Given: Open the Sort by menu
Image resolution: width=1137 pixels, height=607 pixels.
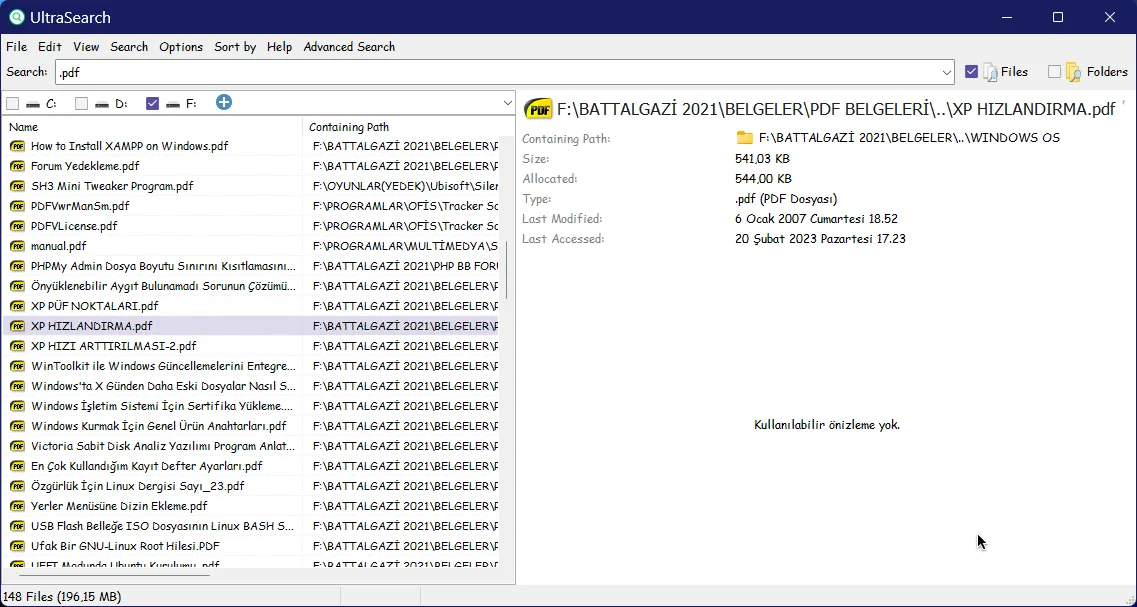Looking at the screenshot, I should [x=235, y=46].
